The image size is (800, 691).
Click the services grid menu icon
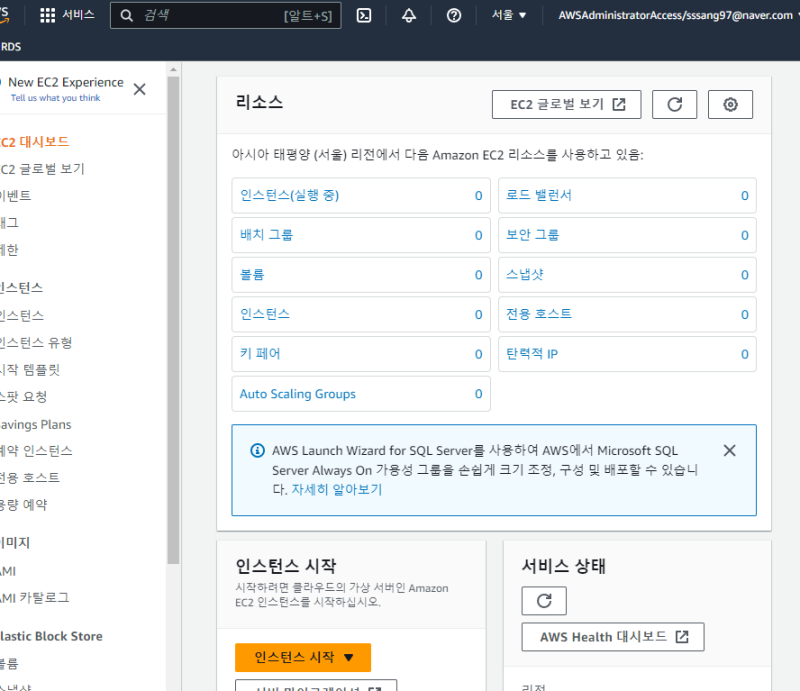click(48, 15)
